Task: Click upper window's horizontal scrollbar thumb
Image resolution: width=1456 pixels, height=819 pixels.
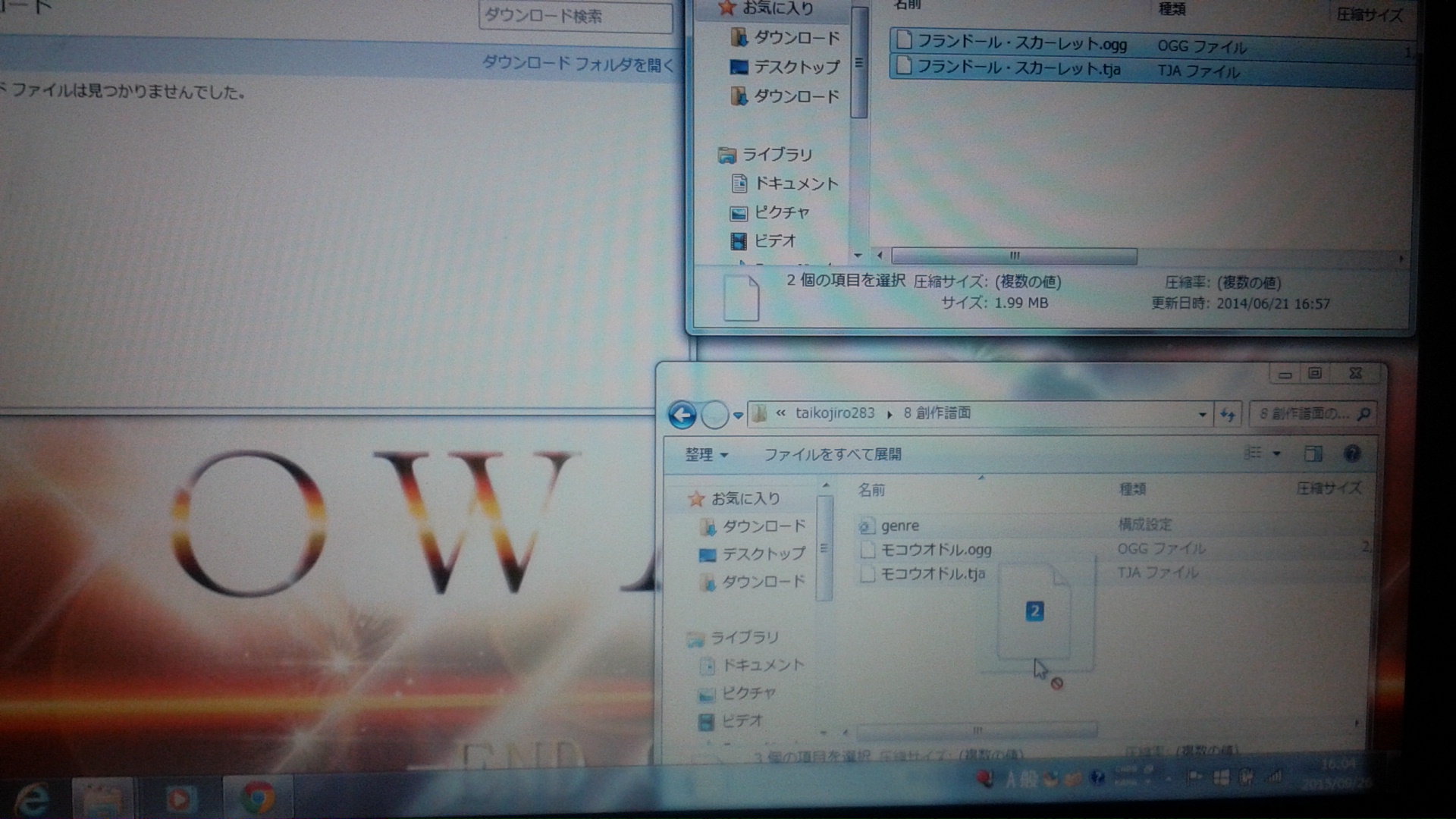Action: click(1014, 256)
